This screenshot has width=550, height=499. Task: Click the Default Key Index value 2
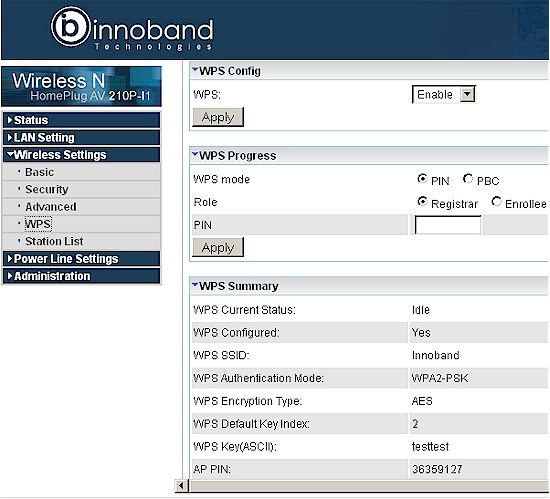[x=415, y=424]
